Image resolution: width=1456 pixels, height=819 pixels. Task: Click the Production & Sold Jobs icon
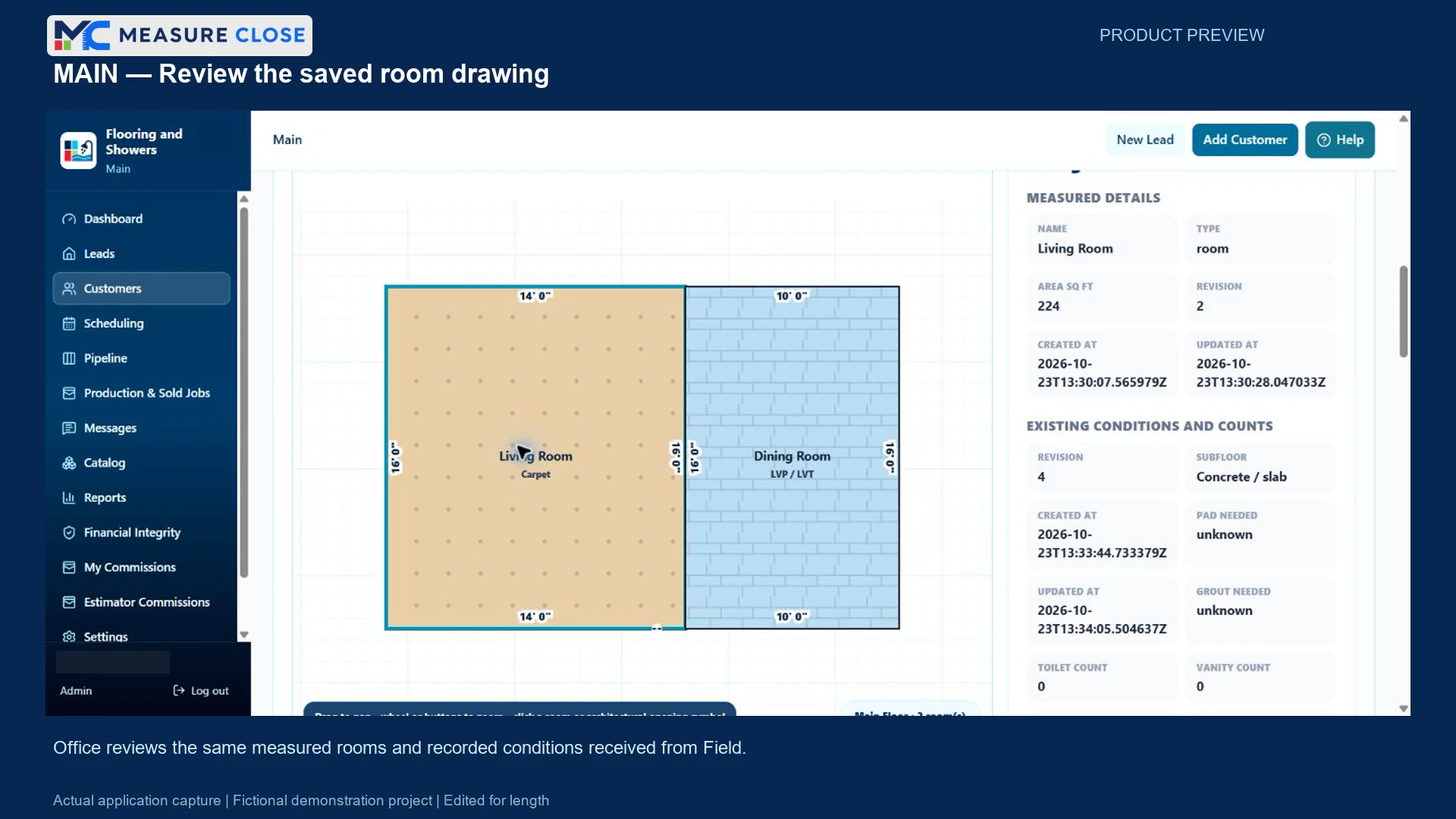tap(69, 394)
